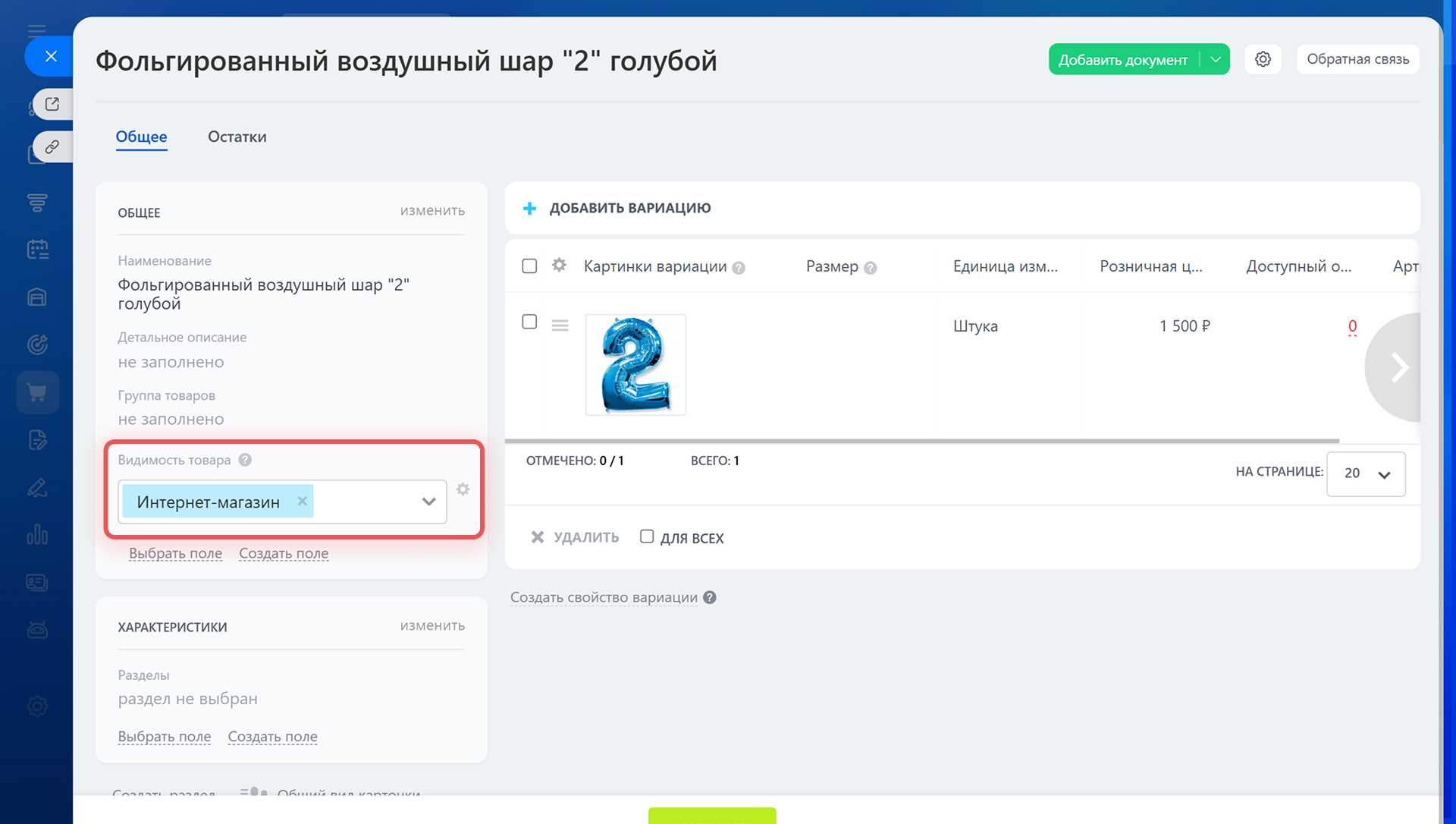
Task: Switch to the Остатки tab
Action: point(237,137)
